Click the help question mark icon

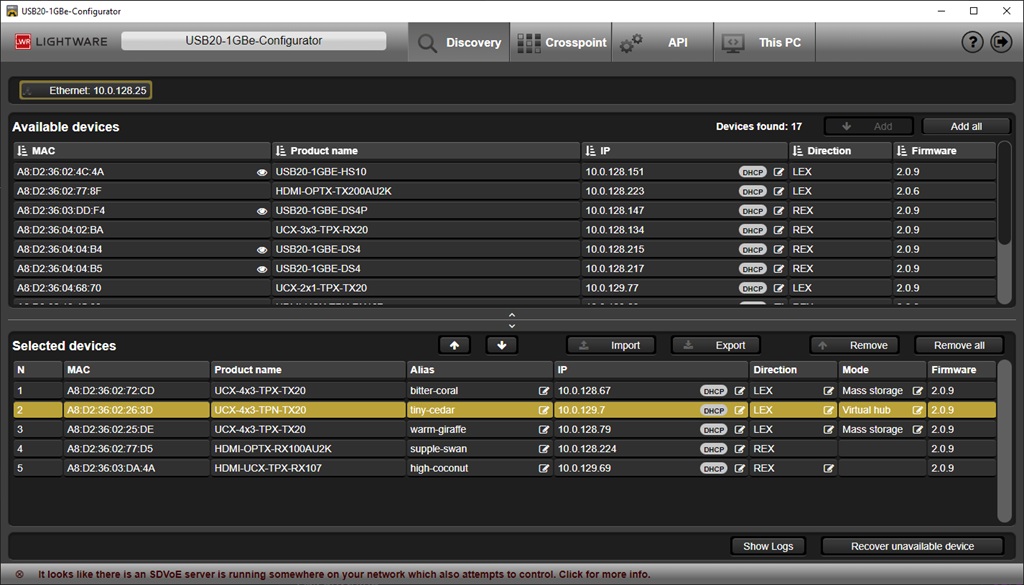click(972, 42)
